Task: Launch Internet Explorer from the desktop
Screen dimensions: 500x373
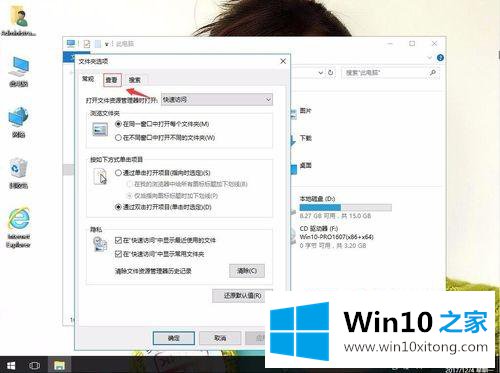Action: pos(19,227)
